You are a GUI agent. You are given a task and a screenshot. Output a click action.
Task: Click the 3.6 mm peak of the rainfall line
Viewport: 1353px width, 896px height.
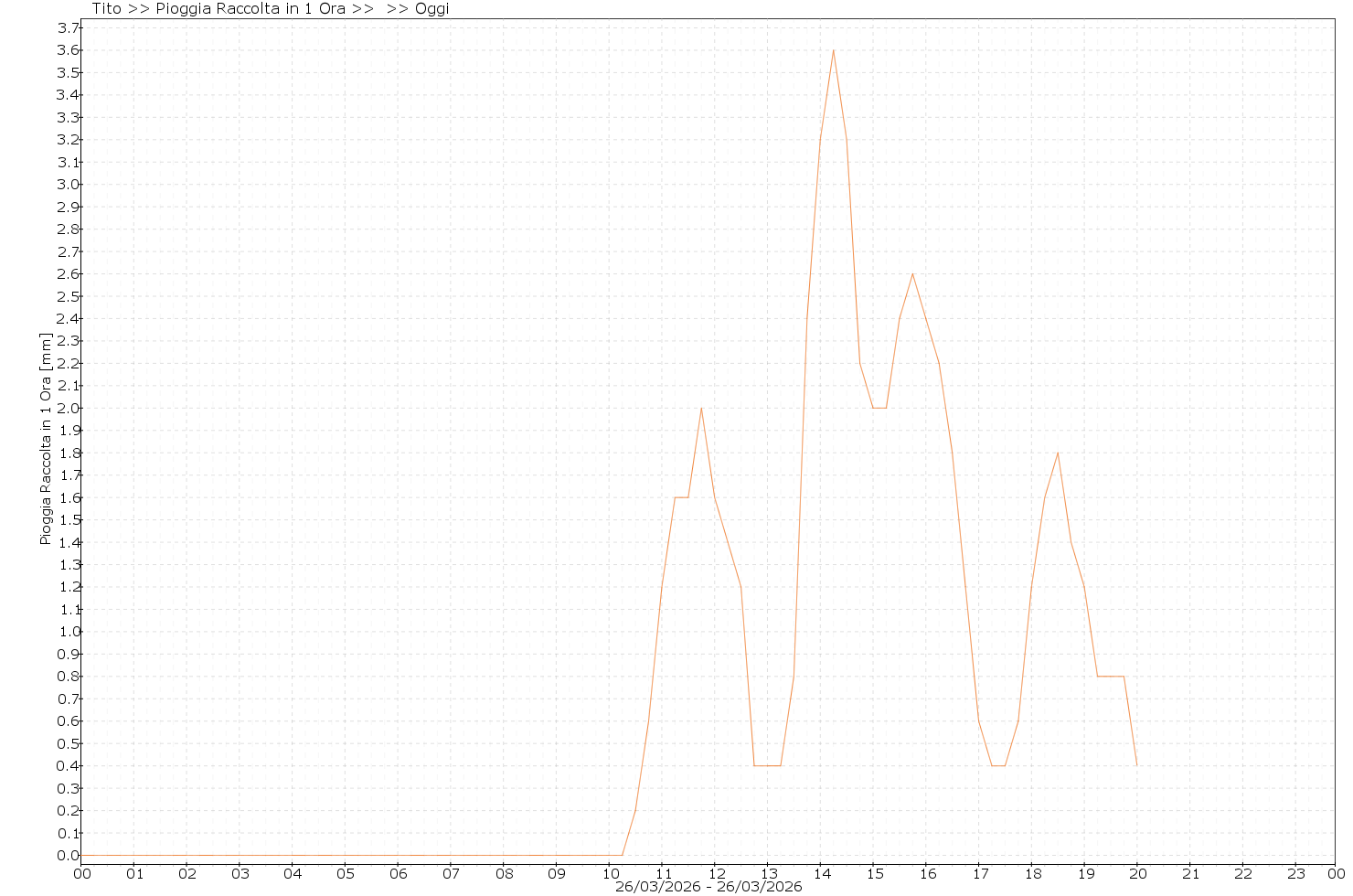(833, 50)
